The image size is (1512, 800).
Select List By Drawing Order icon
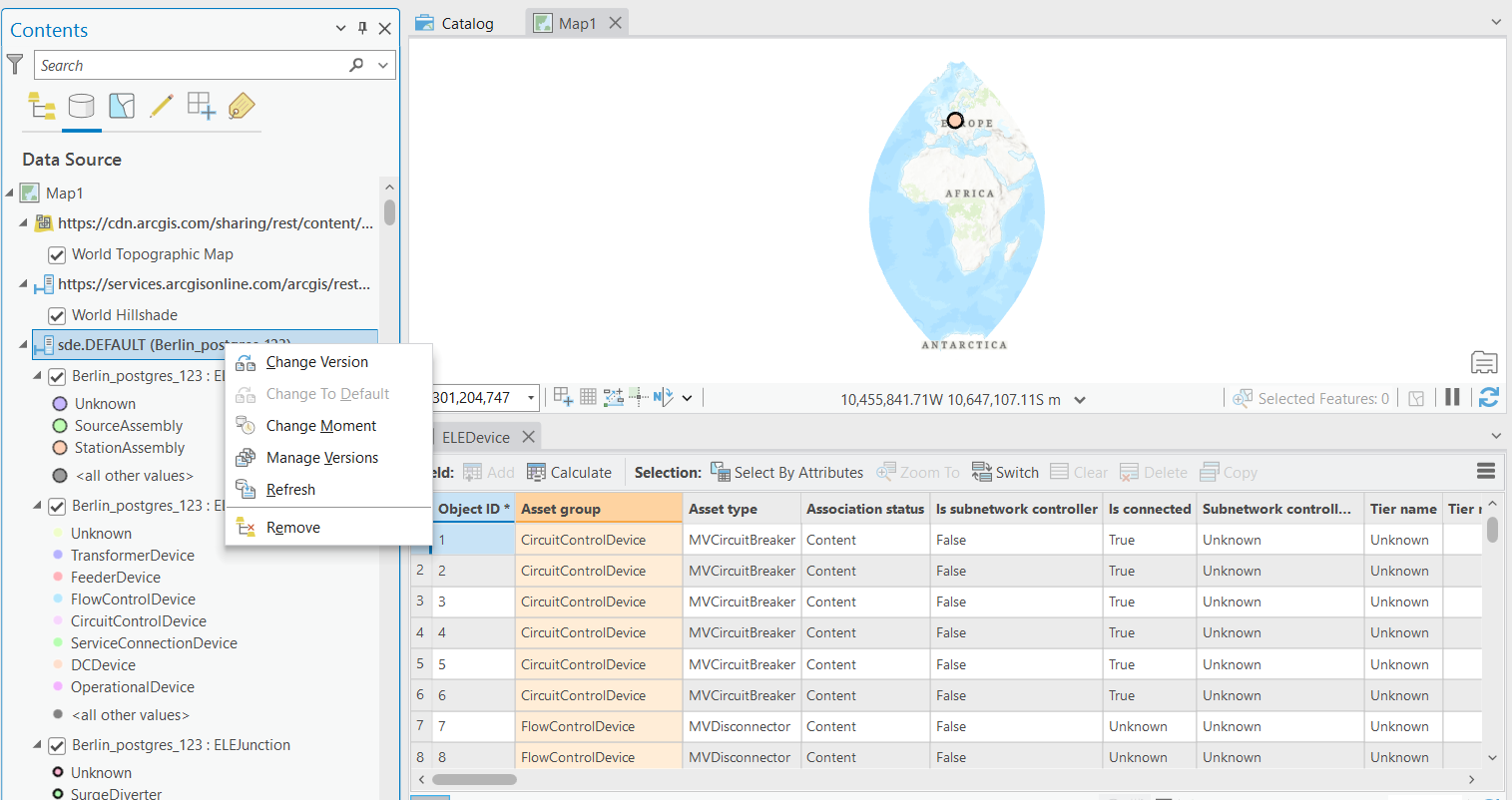click(42, 106)
